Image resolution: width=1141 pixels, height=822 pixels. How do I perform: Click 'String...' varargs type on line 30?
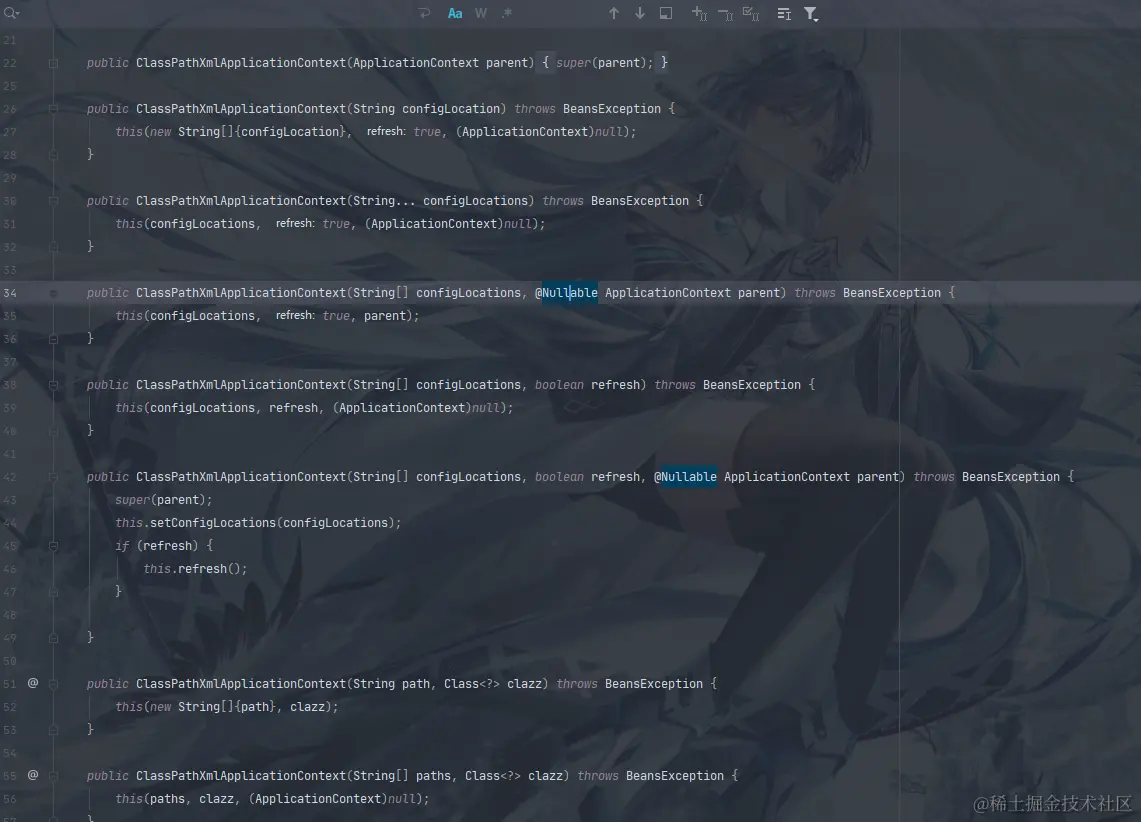coord(384,201)
